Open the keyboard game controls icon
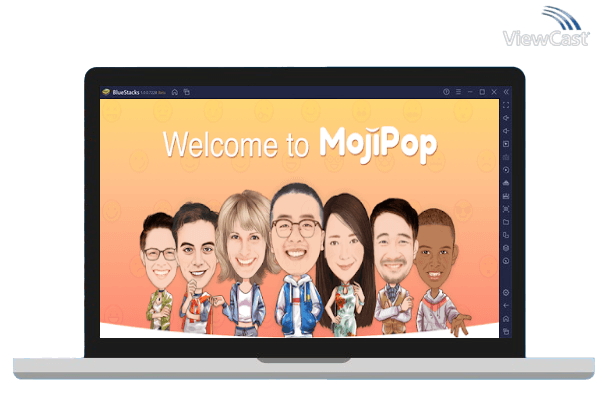 click(506, 157)
